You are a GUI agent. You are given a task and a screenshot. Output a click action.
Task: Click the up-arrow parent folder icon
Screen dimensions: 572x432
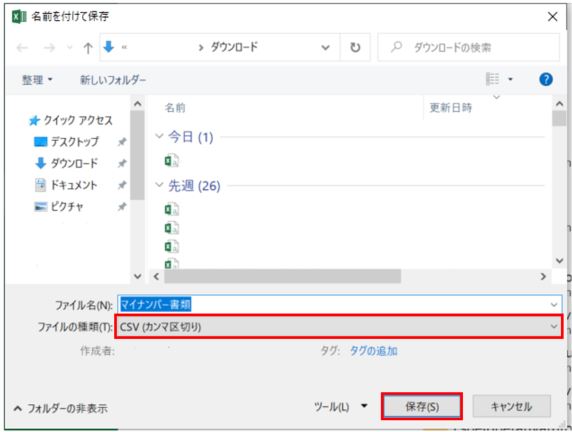coord(88,48)
